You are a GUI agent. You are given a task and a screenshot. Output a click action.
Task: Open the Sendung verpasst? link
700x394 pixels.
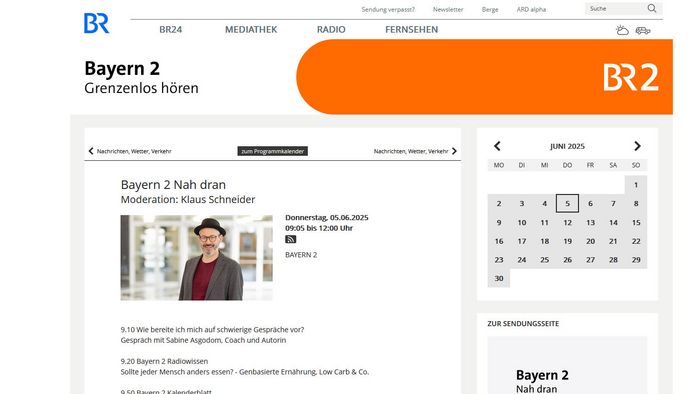(388, 9)
